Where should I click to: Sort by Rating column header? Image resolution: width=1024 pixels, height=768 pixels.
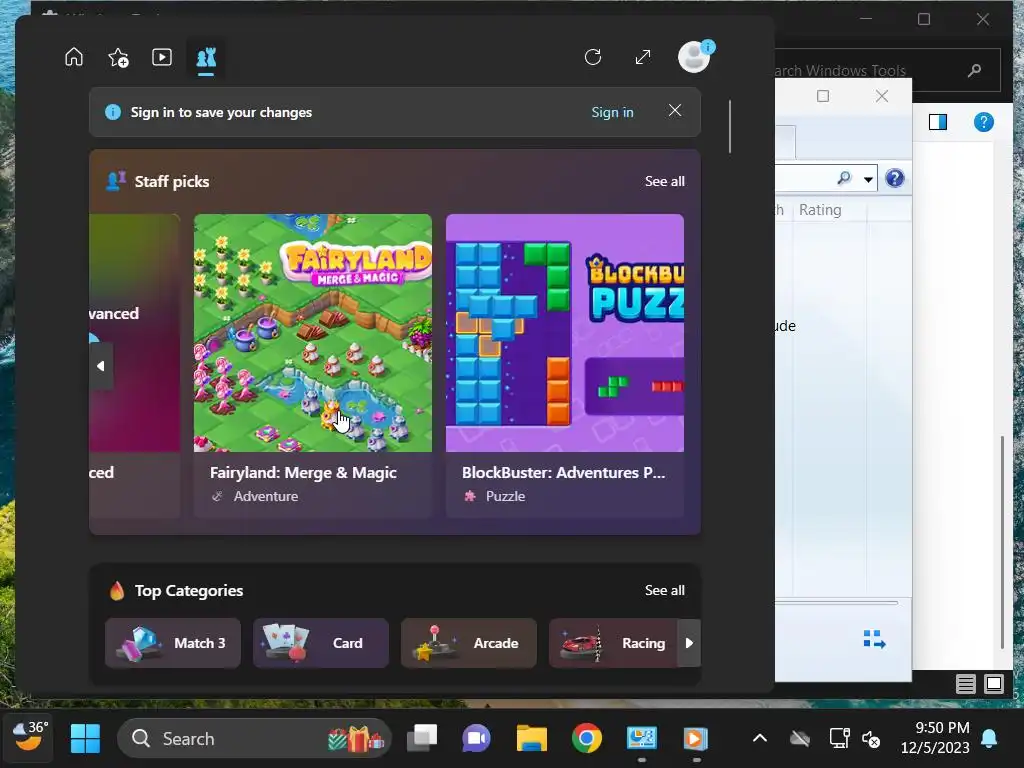820,210
